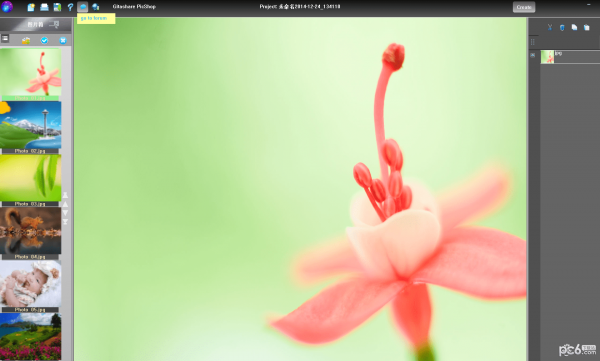
Task: Click the Paste clipboard icon in the layer panel
Action: [x=587, y=27]
